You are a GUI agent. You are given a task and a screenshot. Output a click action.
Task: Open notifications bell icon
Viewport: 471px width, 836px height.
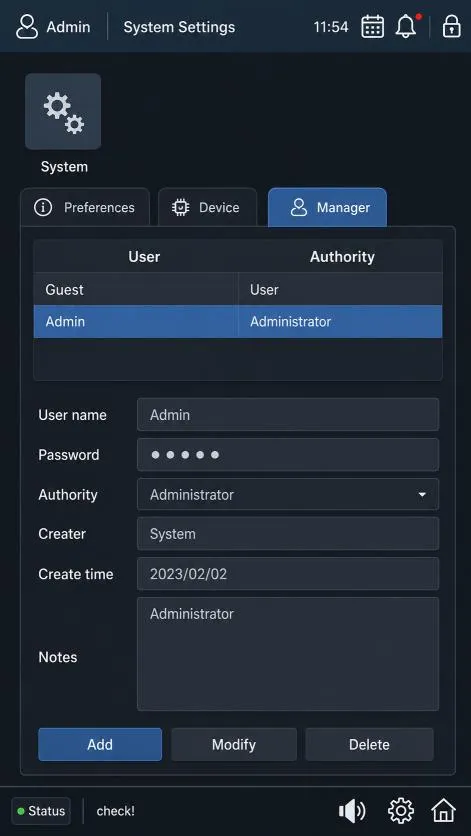tap(406, 26)
